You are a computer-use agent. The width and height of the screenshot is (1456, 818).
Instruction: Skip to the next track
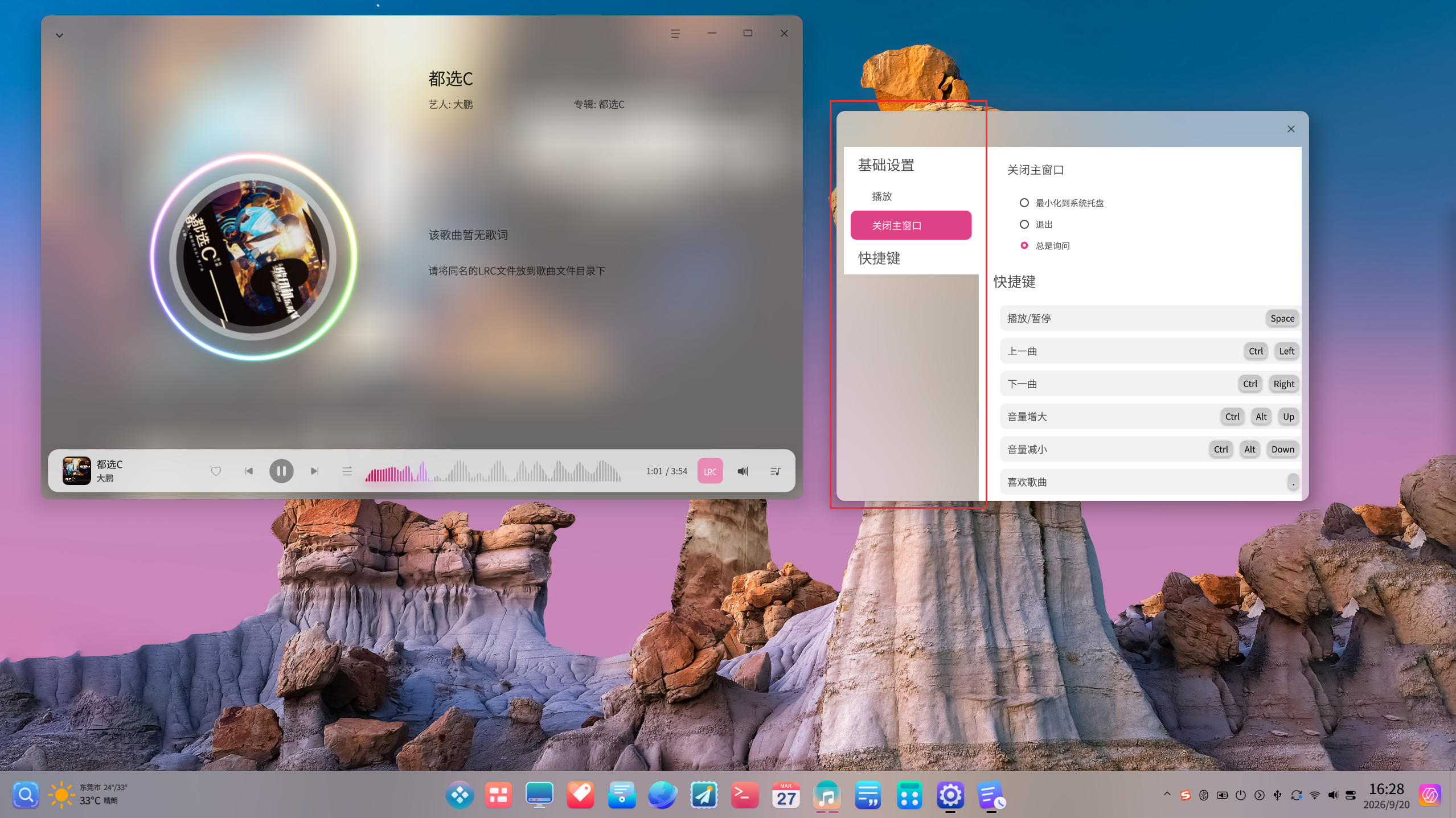(314, 471)
